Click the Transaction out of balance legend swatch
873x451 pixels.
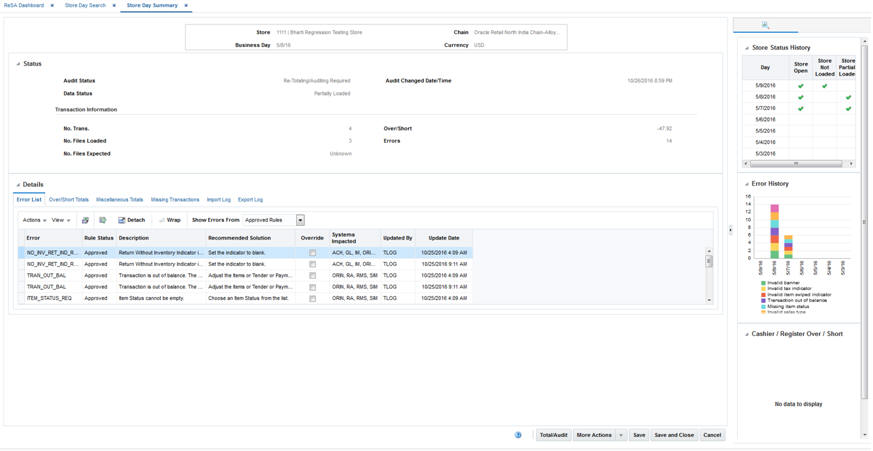tap(763, 300)
